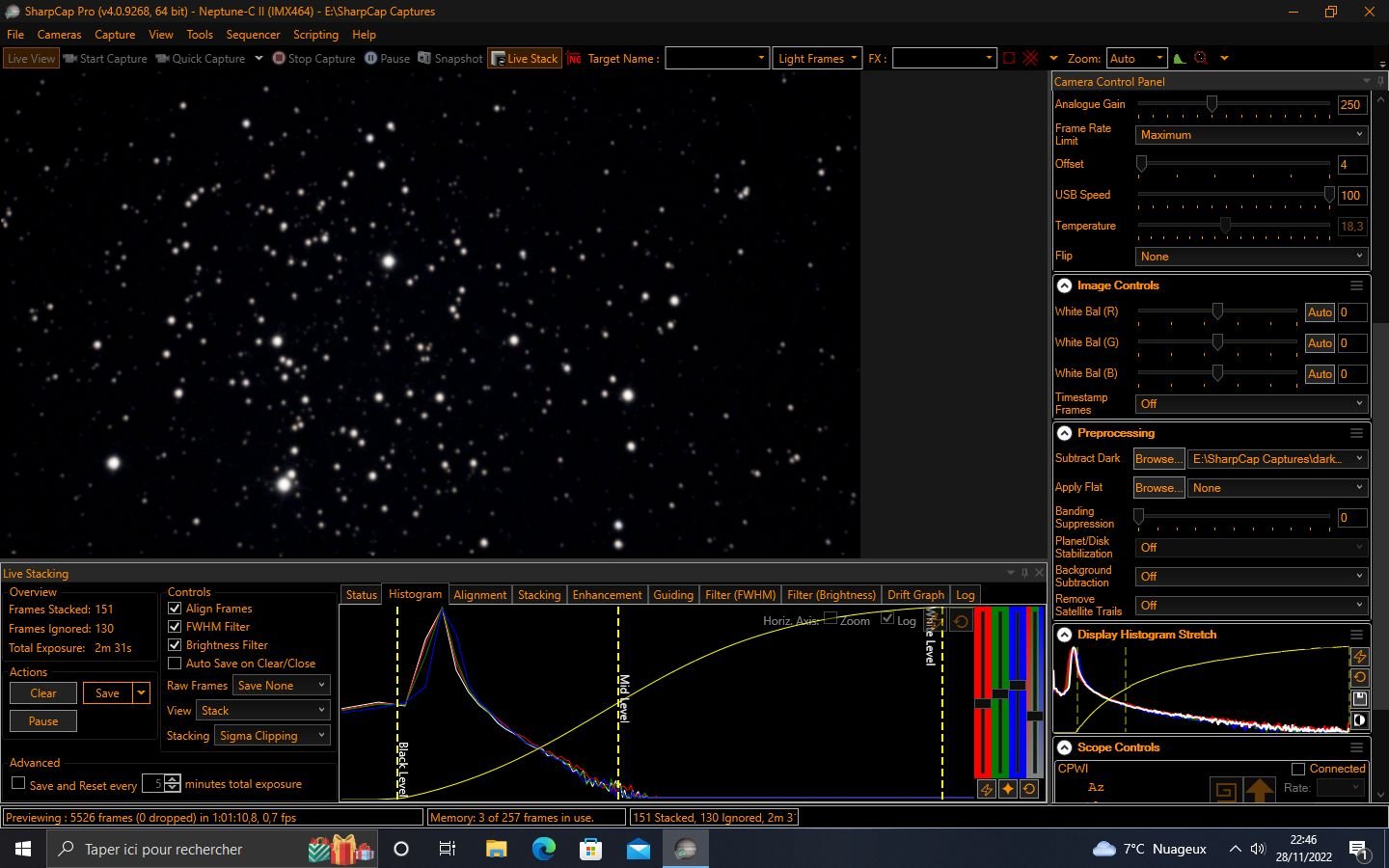
Task: Open the Flip dropdown
Action: coord(1251,257)
